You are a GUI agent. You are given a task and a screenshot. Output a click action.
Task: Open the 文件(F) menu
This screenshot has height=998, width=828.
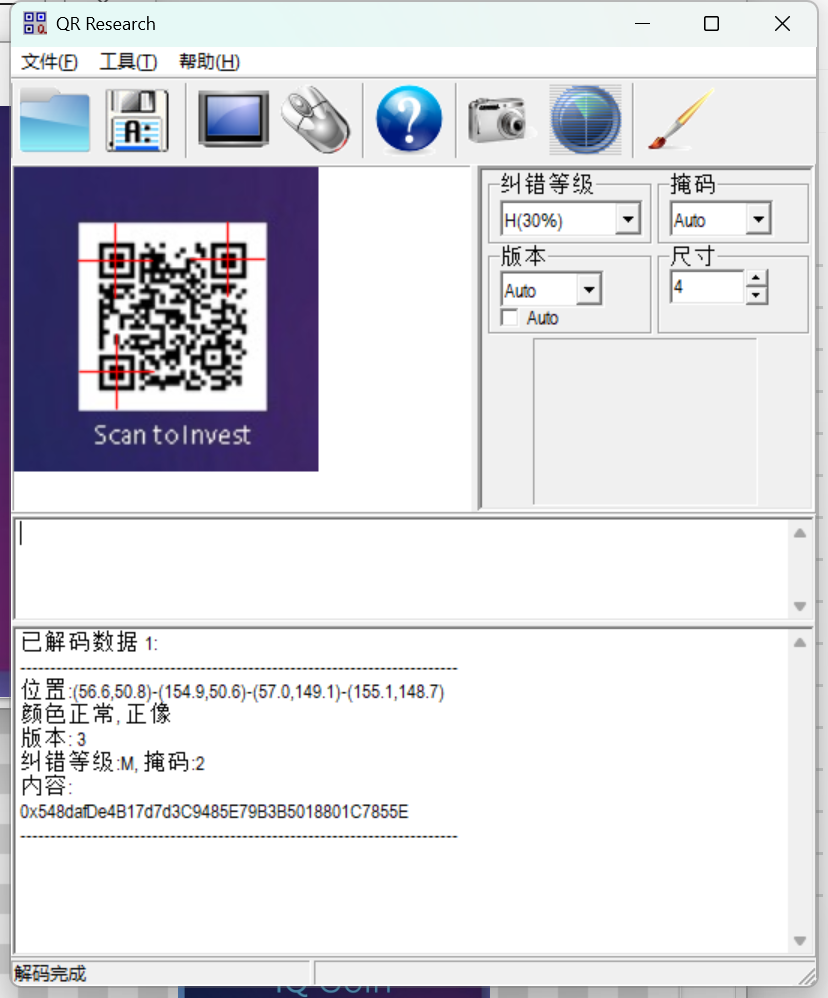click(x=49, y=62)
